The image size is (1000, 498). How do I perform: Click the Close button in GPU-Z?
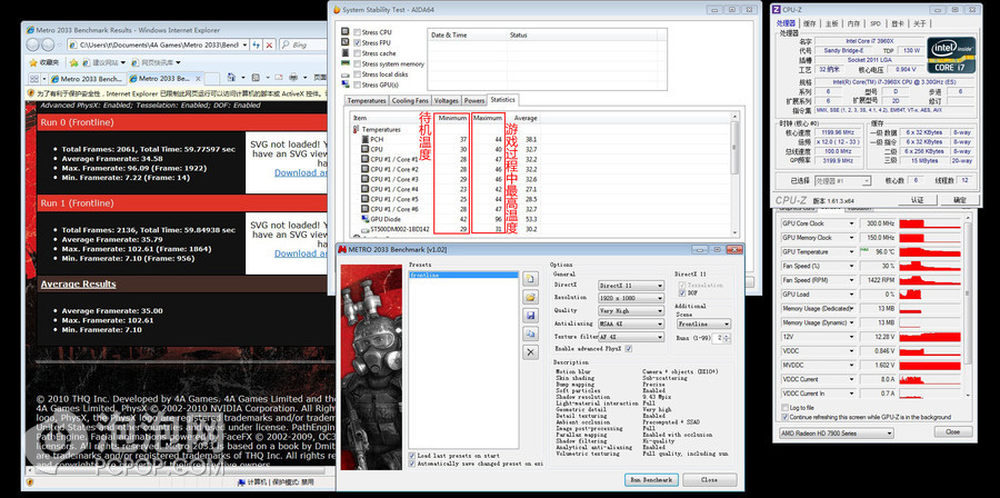point(953,432)
